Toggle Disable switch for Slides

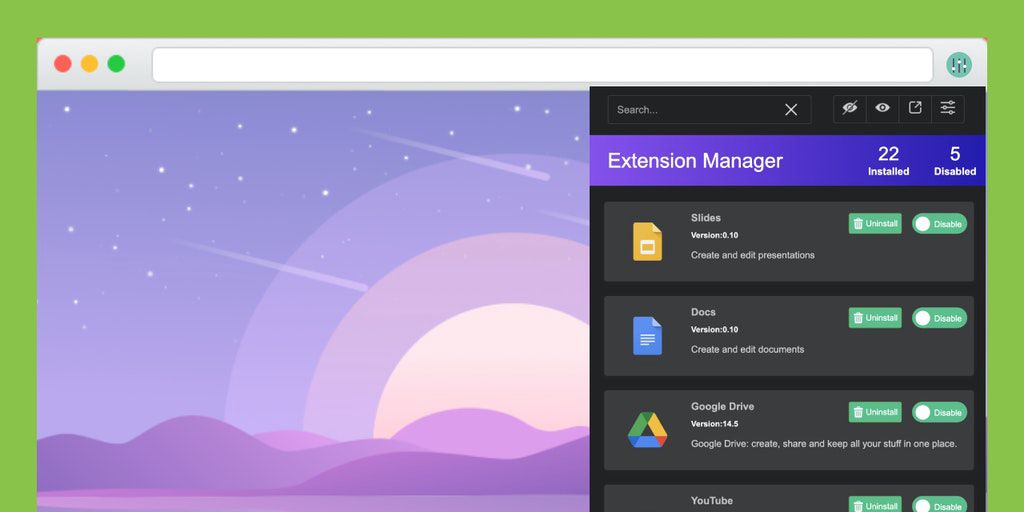point(939,223)
